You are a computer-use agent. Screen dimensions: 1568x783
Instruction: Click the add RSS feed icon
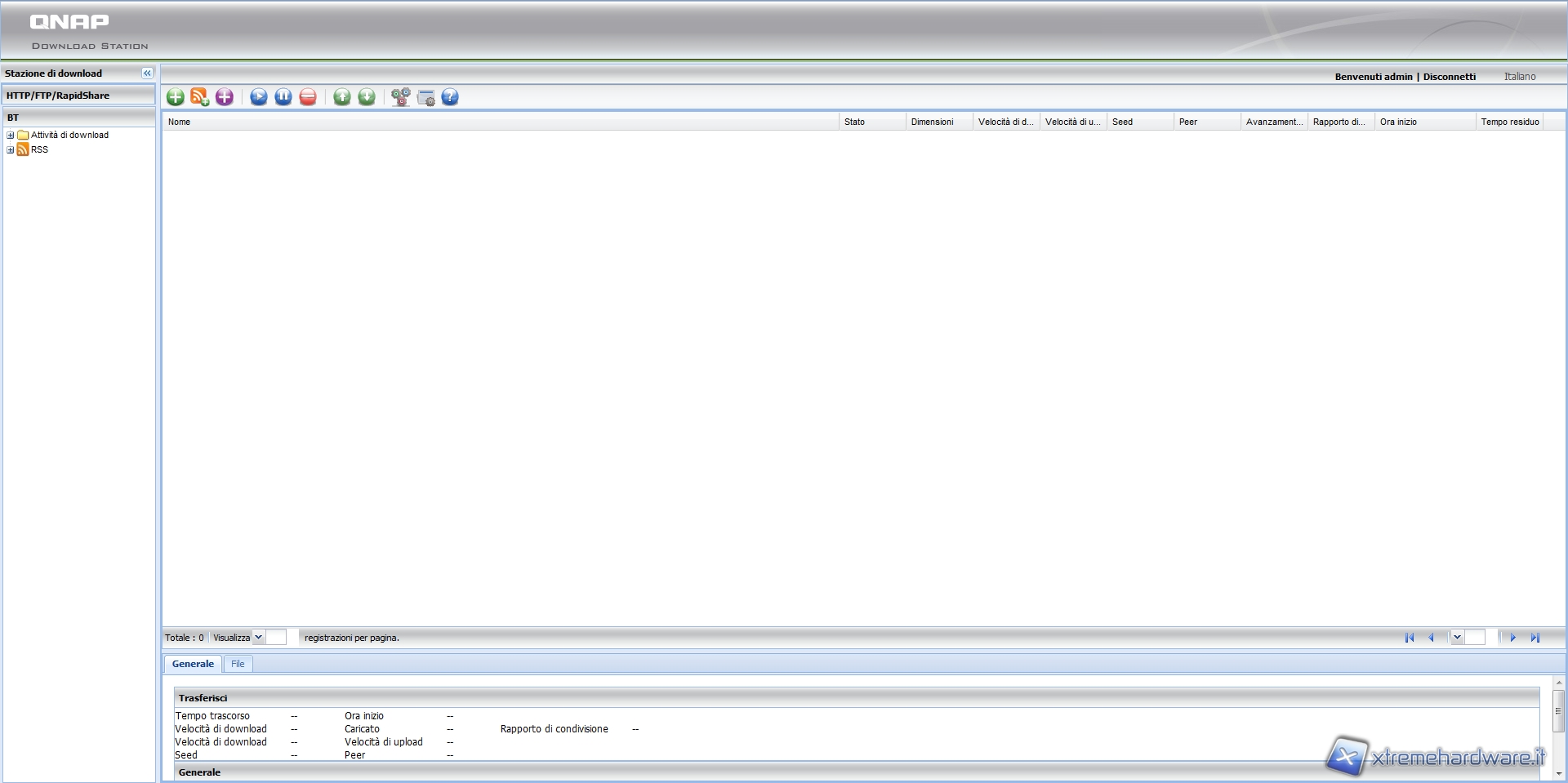199,97
